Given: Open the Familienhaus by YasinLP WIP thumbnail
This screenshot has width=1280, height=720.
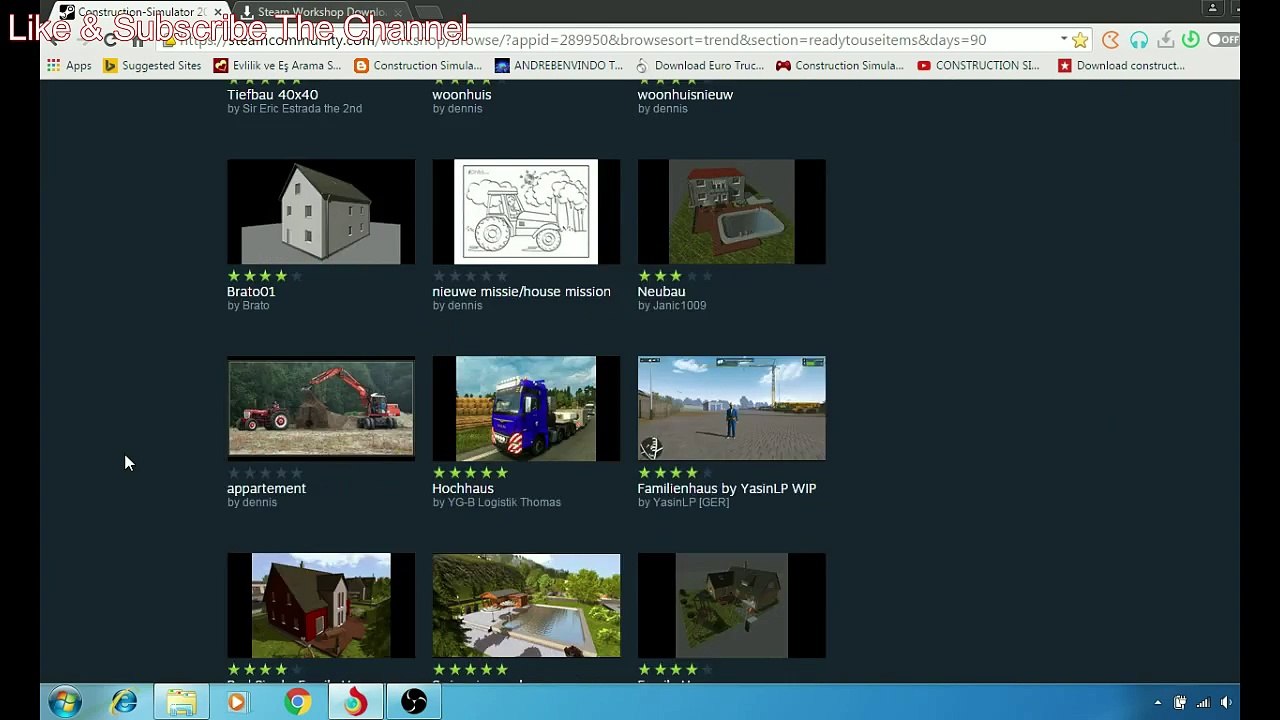Looking at the screenshot, I should click(x=731, y=409).
